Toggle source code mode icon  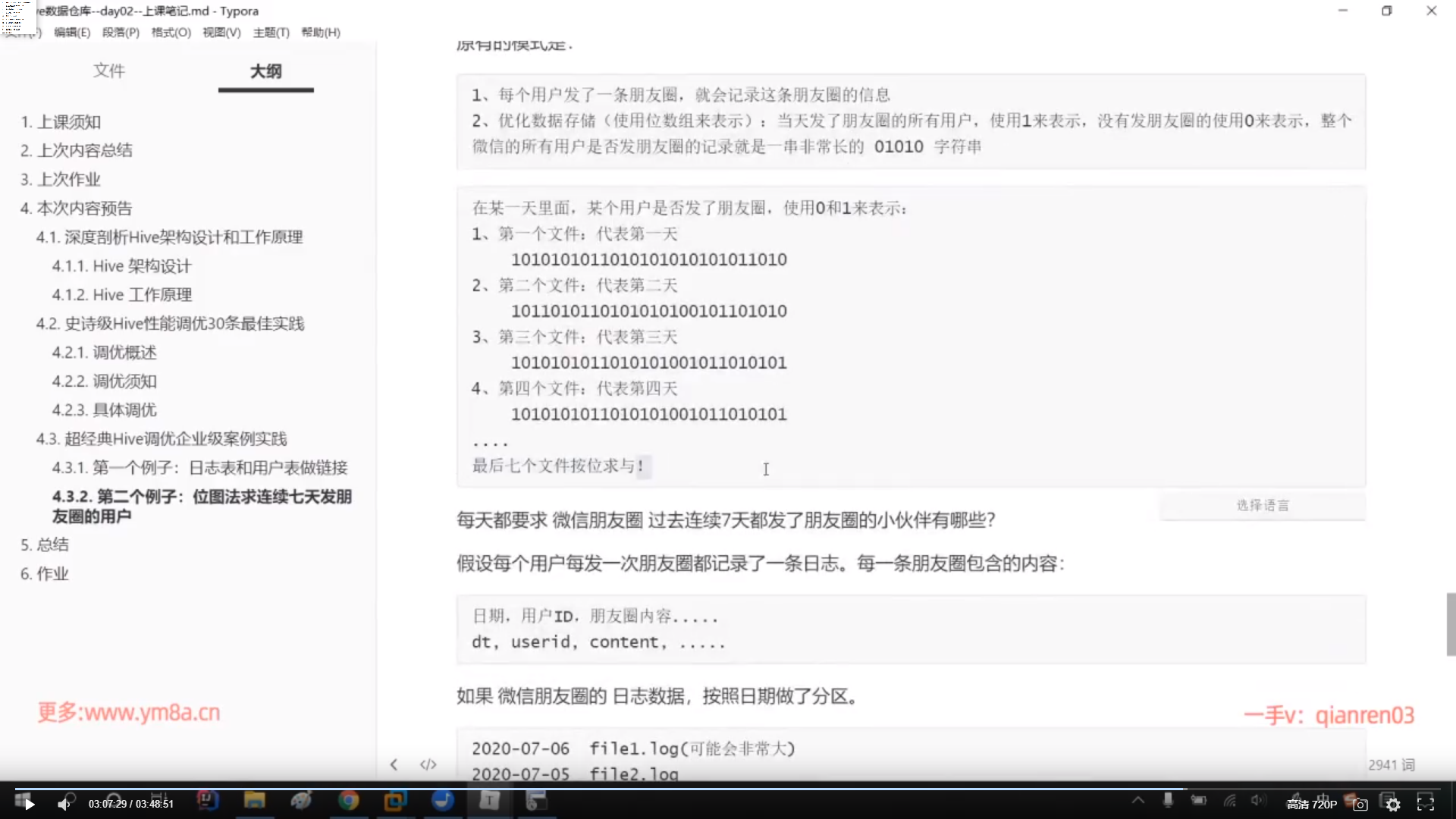[x=428, y=764]
